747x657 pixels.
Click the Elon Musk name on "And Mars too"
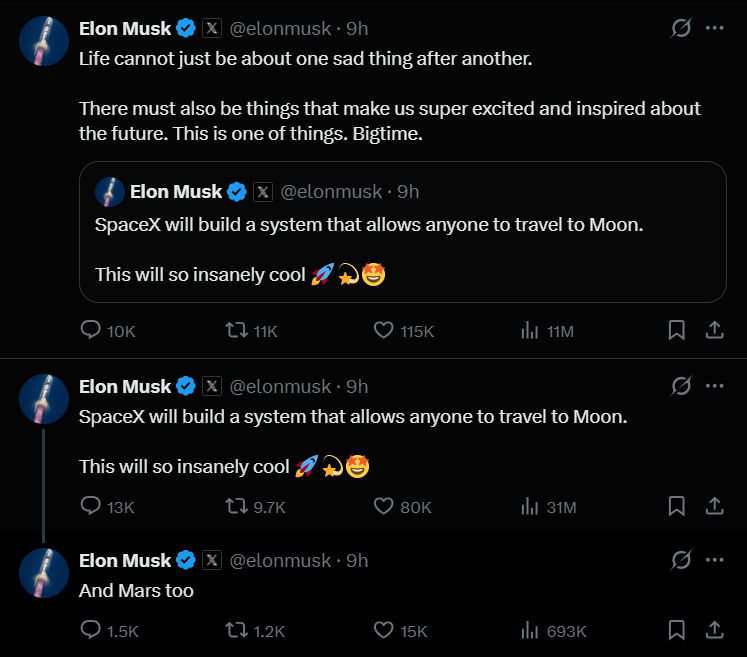pos(125,561)
